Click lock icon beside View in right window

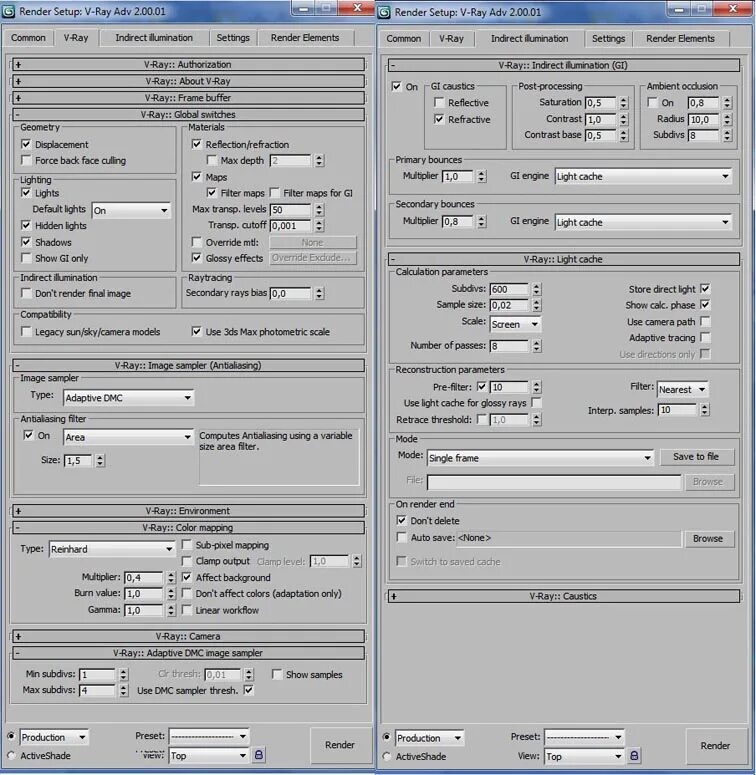(x=634, y=756)
